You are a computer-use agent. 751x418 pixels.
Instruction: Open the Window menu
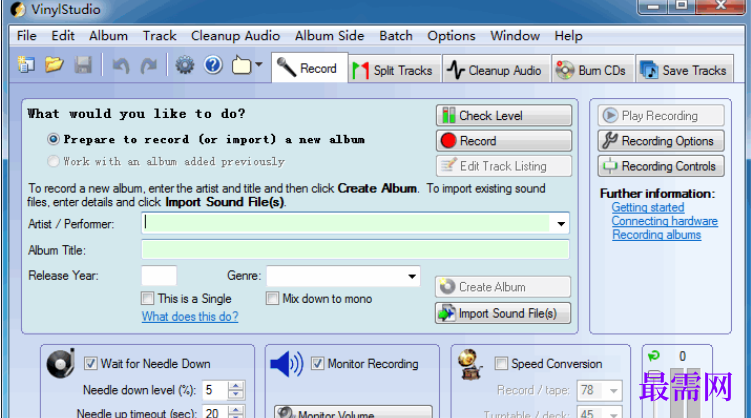(x=515, y=36)
